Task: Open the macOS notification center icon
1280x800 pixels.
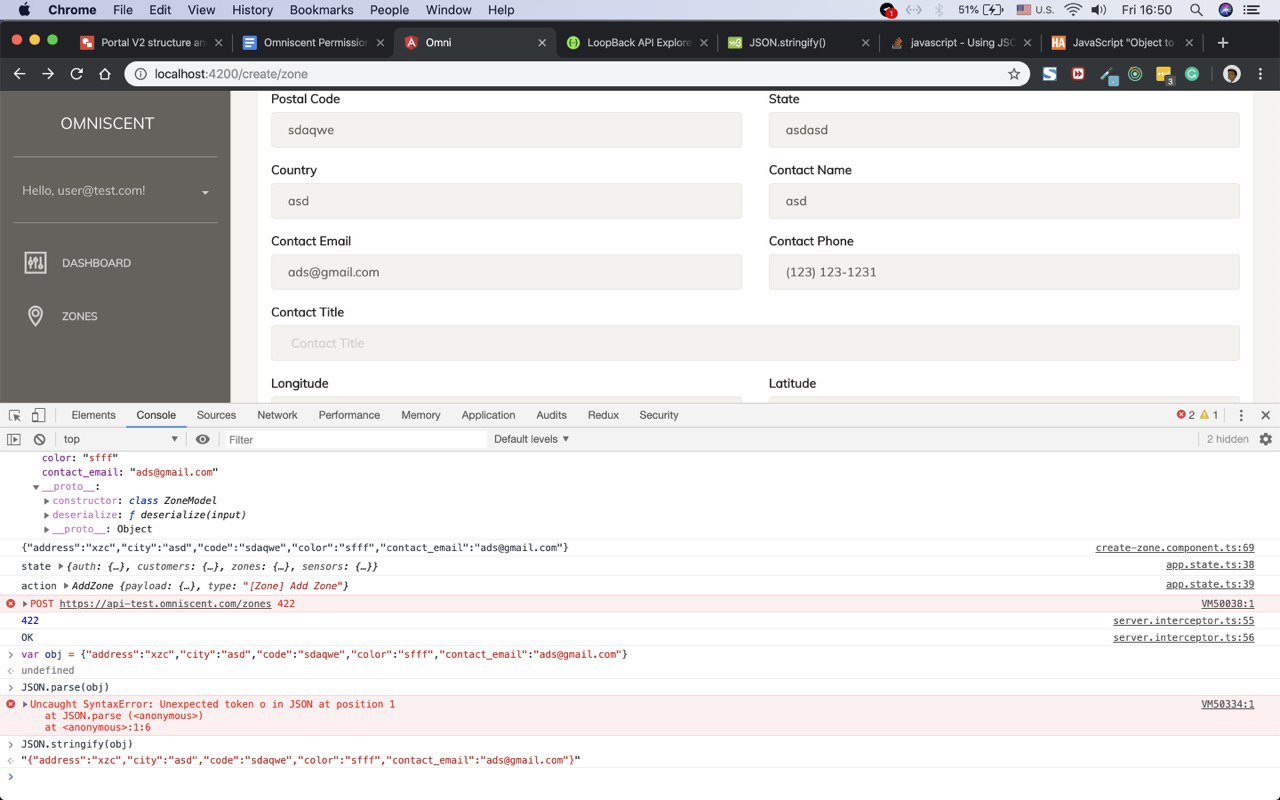Action: point(1252,10)
